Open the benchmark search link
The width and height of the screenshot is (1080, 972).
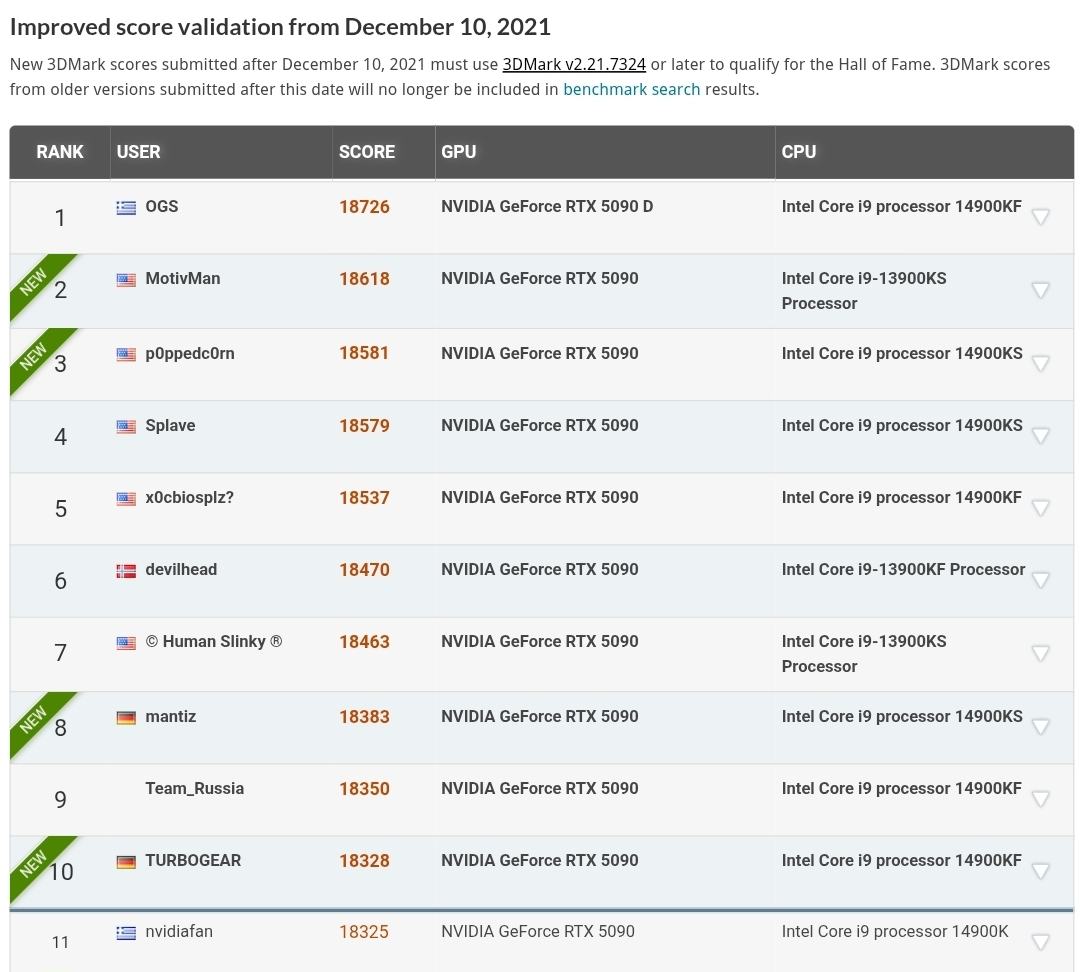pyautogui.click(x=631, y=89)
